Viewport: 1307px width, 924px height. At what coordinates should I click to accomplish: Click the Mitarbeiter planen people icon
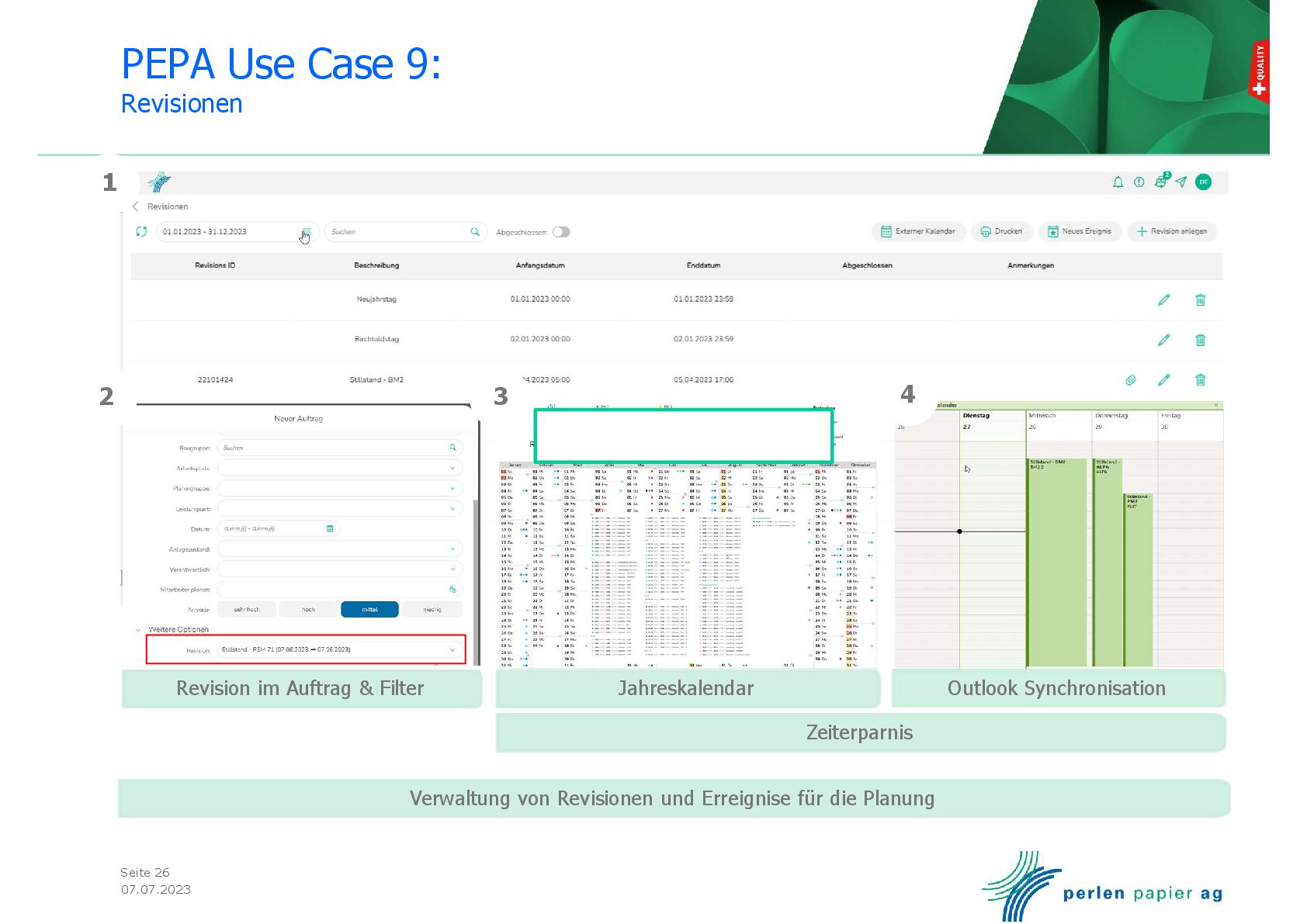452,589
